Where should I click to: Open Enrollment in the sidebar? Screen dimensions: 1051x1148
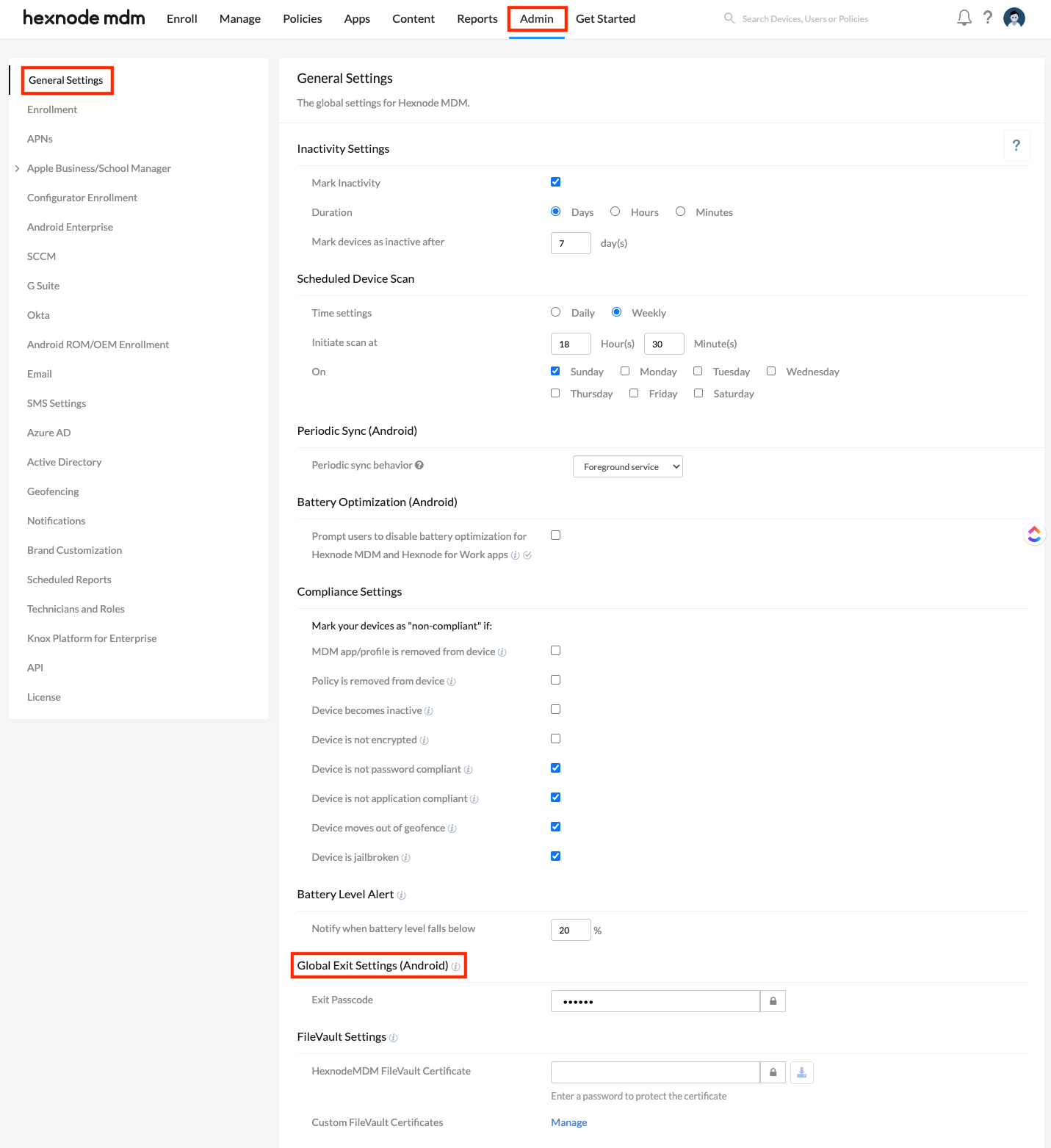pos(52,109)
